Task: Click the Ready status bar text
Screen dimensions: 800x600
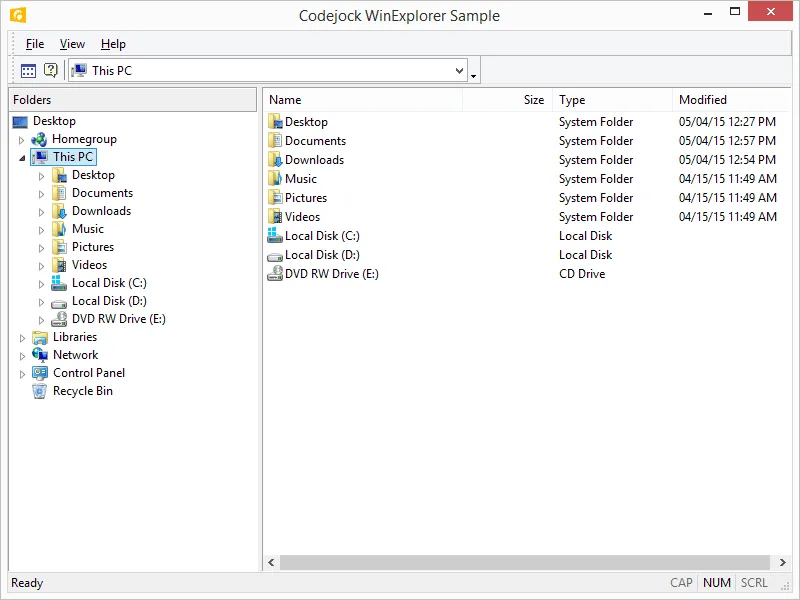Action: tap(27, 583)
